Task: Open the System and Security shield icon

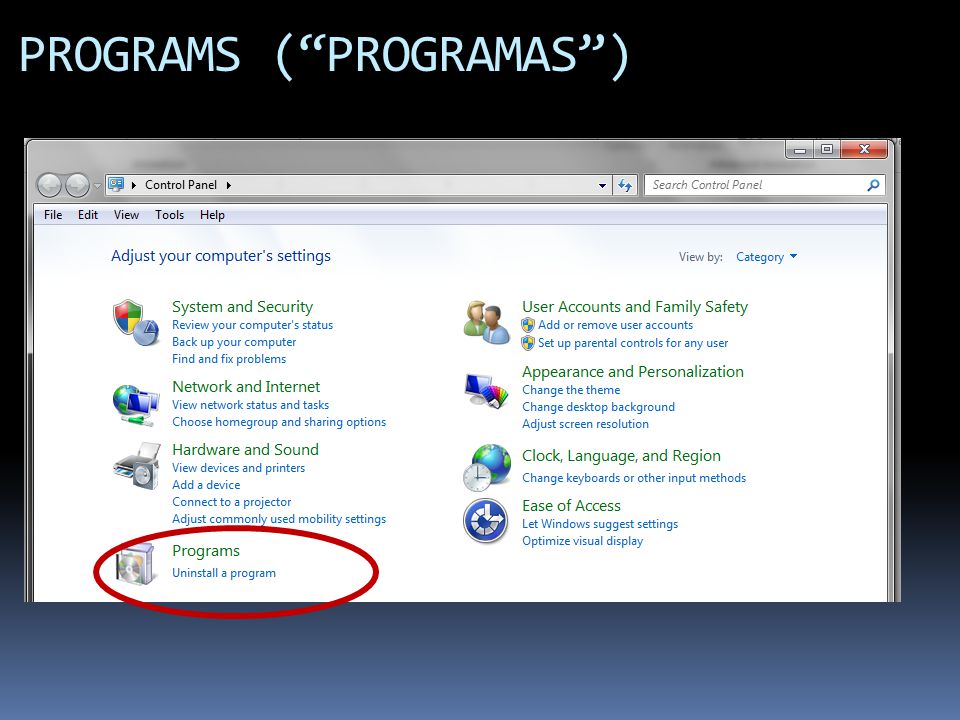Action: (x=136, y=323)
